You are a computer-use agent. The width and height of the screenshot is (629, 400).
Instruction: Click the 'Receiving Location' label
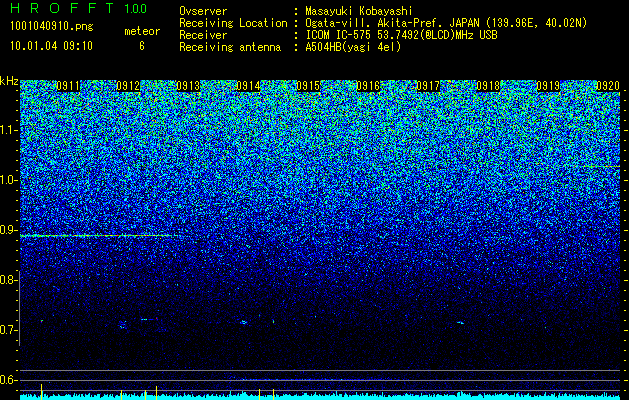tap(233, 23)
